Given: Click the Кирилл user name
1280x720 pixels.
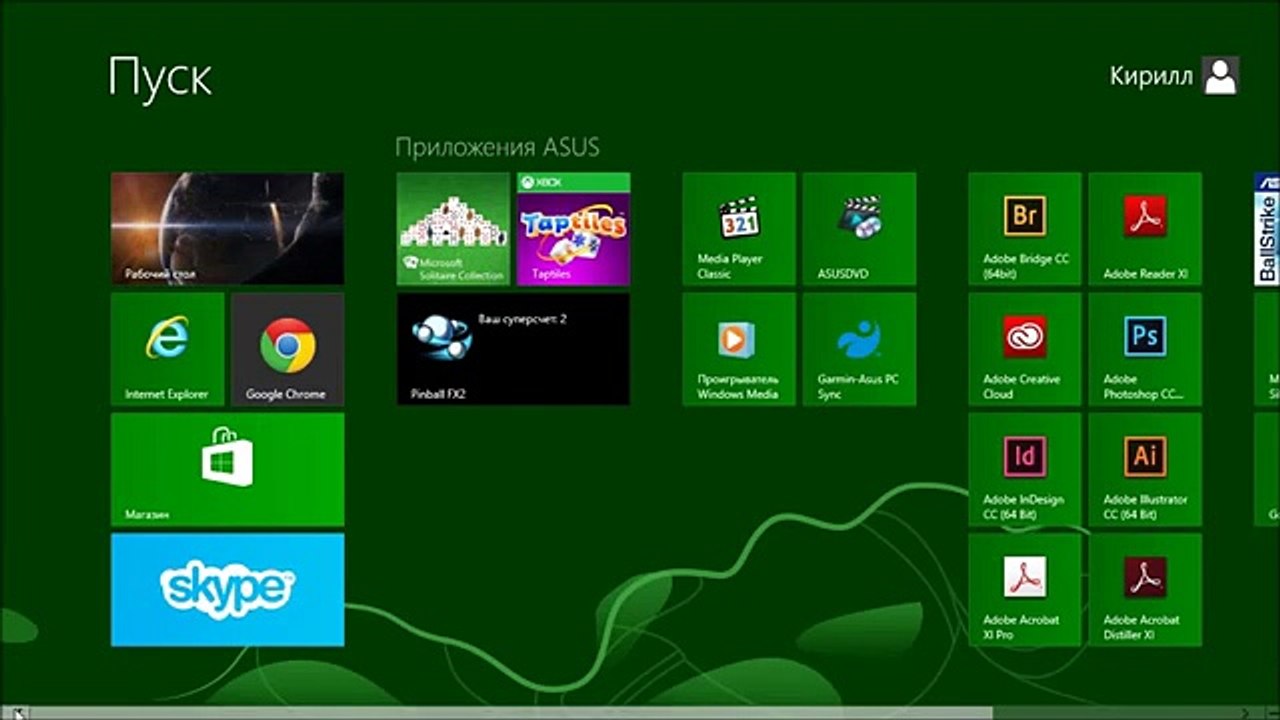Looking at the screenshot, I should click(x=1152, y=76).
